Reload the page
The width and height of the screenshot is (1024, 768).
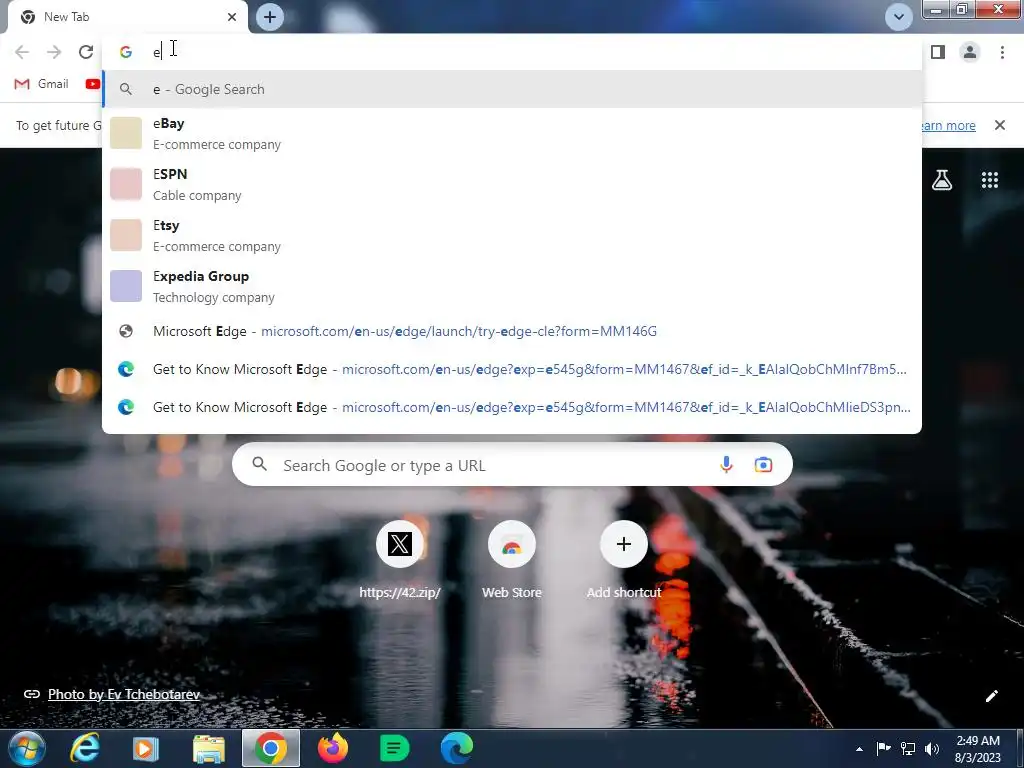point(86,52)
